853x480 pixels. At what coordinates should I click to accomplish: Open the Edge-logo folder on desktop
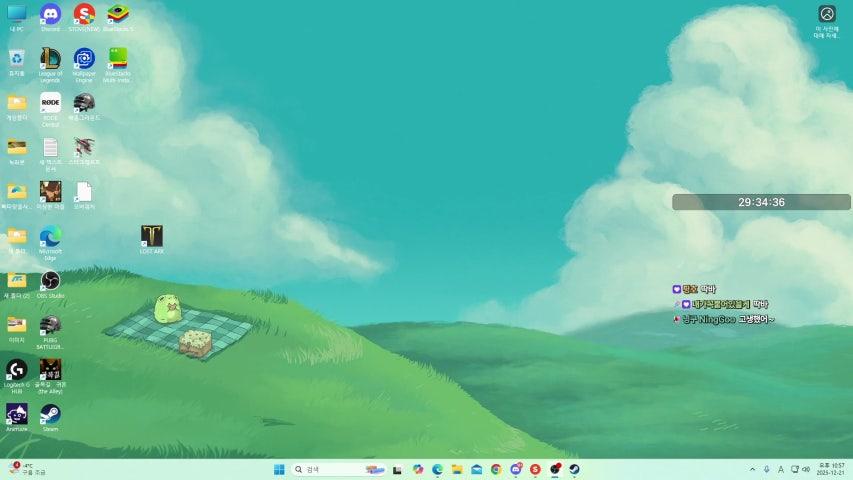tap(17, 195)
